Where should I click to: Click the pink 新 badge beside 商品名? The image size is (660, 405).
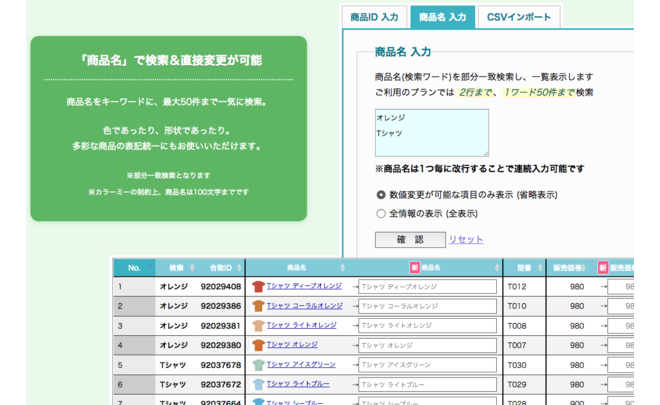coord(415,268)
